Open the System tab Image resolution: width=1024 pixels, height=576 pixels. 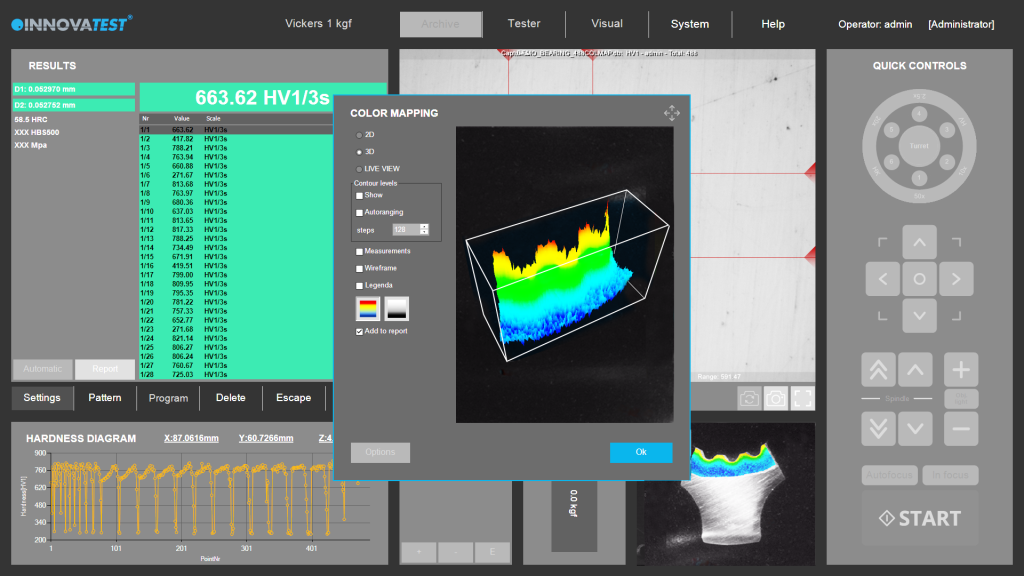tap(690, 24)
